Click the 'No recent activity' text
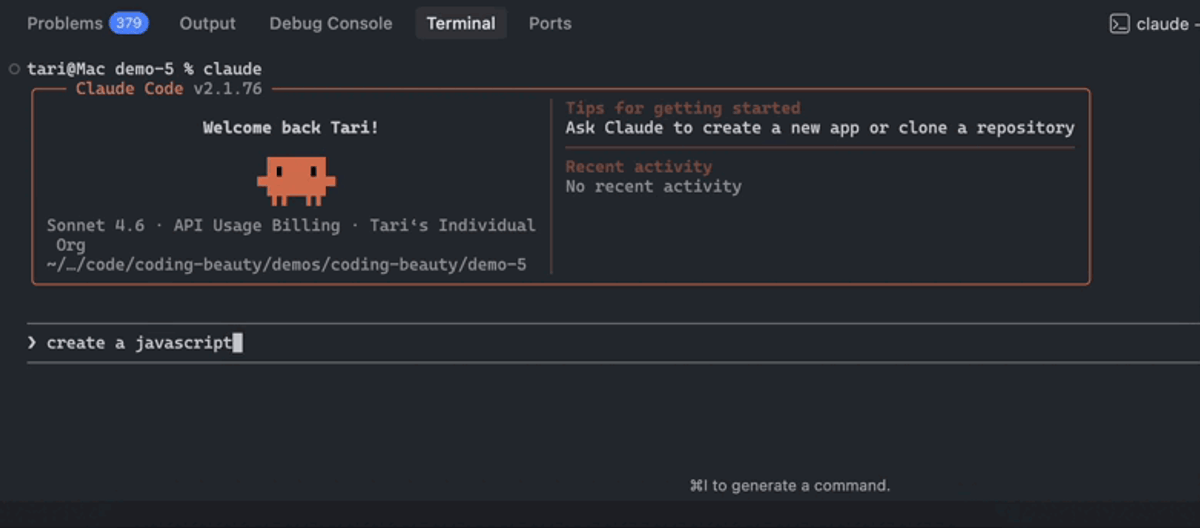1200x528 pixels. (654, 186)
